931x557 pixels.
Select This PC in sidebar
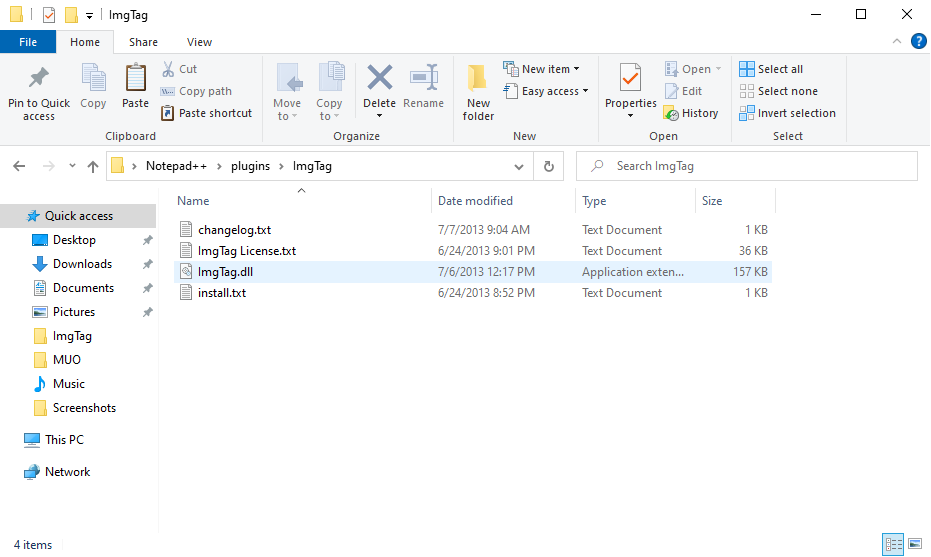64,440
